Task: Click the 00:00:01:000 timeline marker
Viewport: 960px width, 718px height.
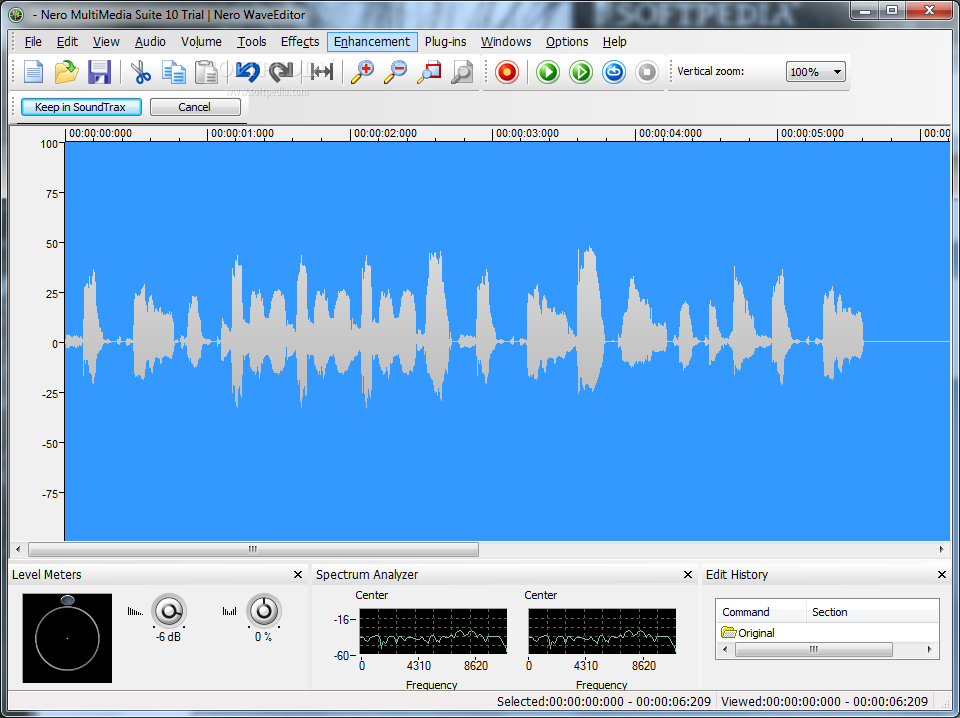Action: [242, 133]
